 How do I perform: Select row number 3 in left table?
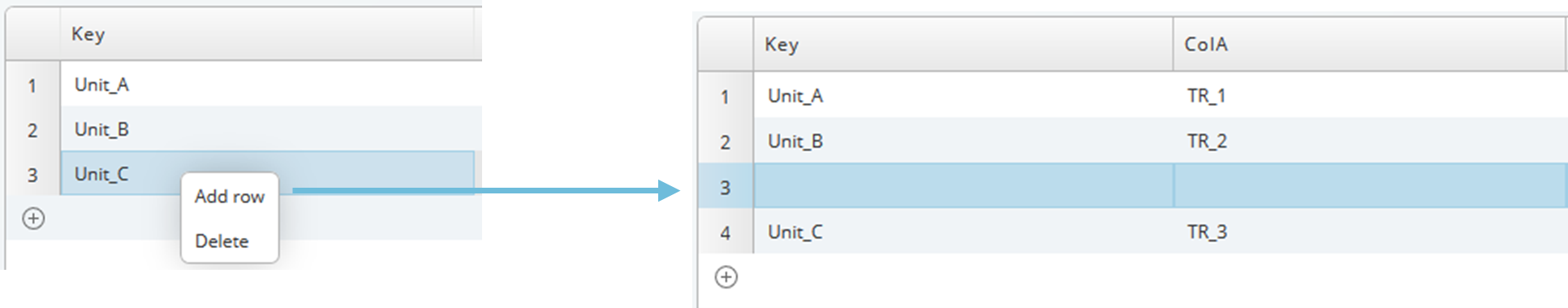(x=32, y=175)
